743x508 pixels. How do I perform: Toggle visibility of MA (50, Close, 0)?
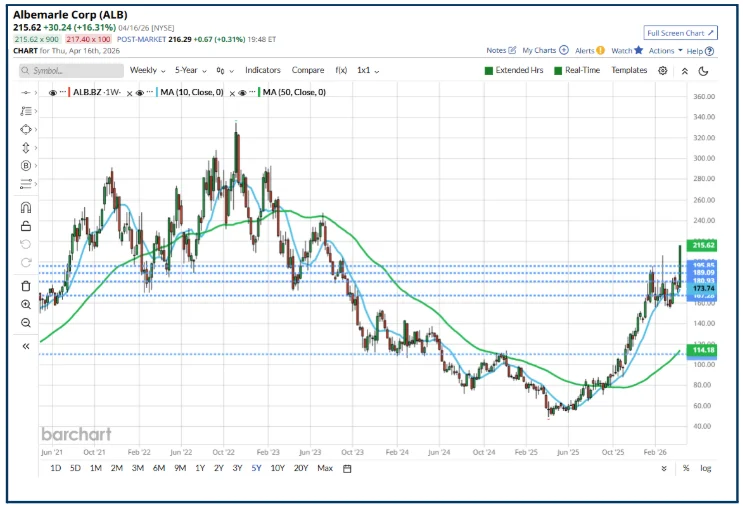click(242, 93)
